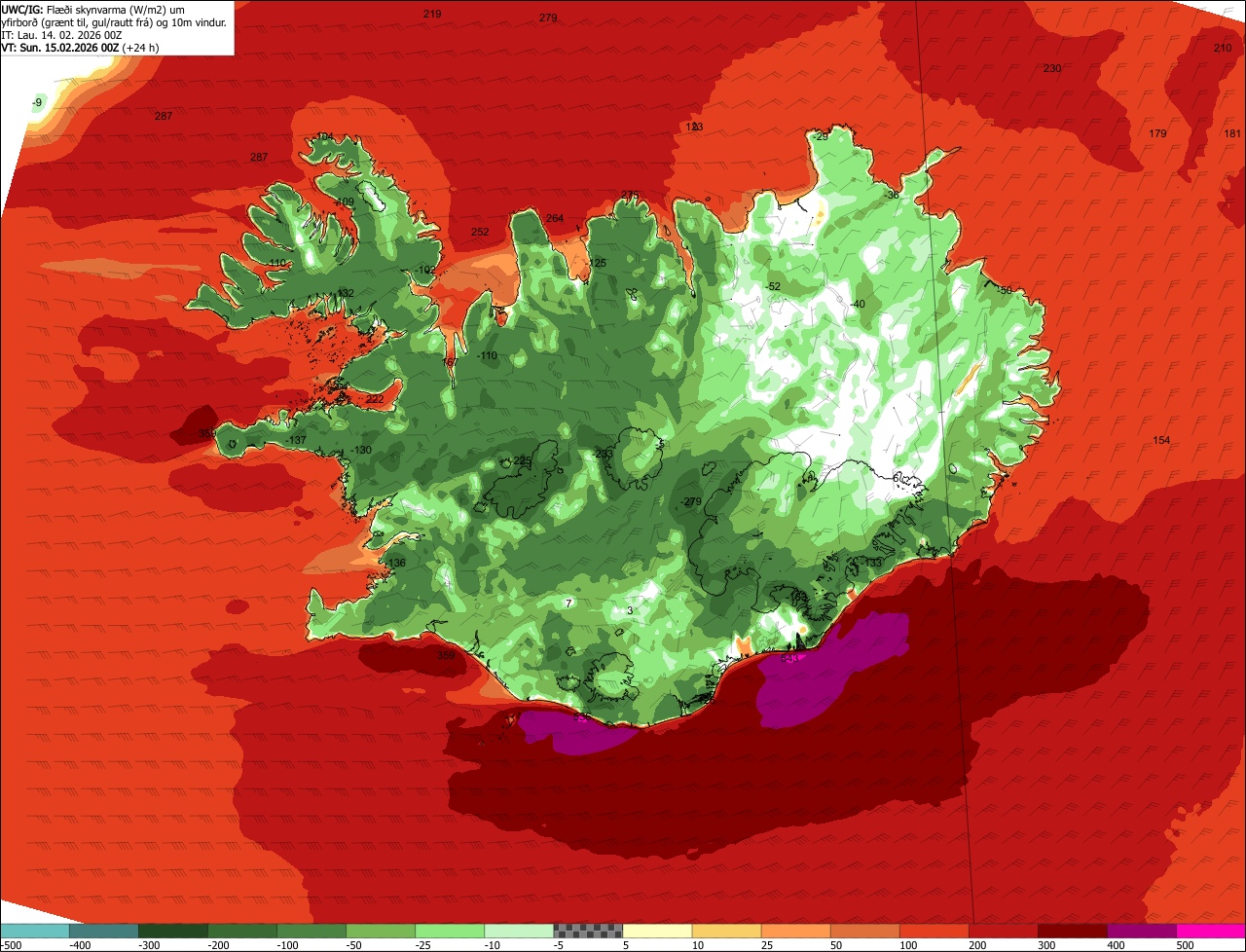Click the init time 'IT: Lau. 14. 02. 2026 00Z'
This screenshot has height=952, width=1246.
click(61, 34)
